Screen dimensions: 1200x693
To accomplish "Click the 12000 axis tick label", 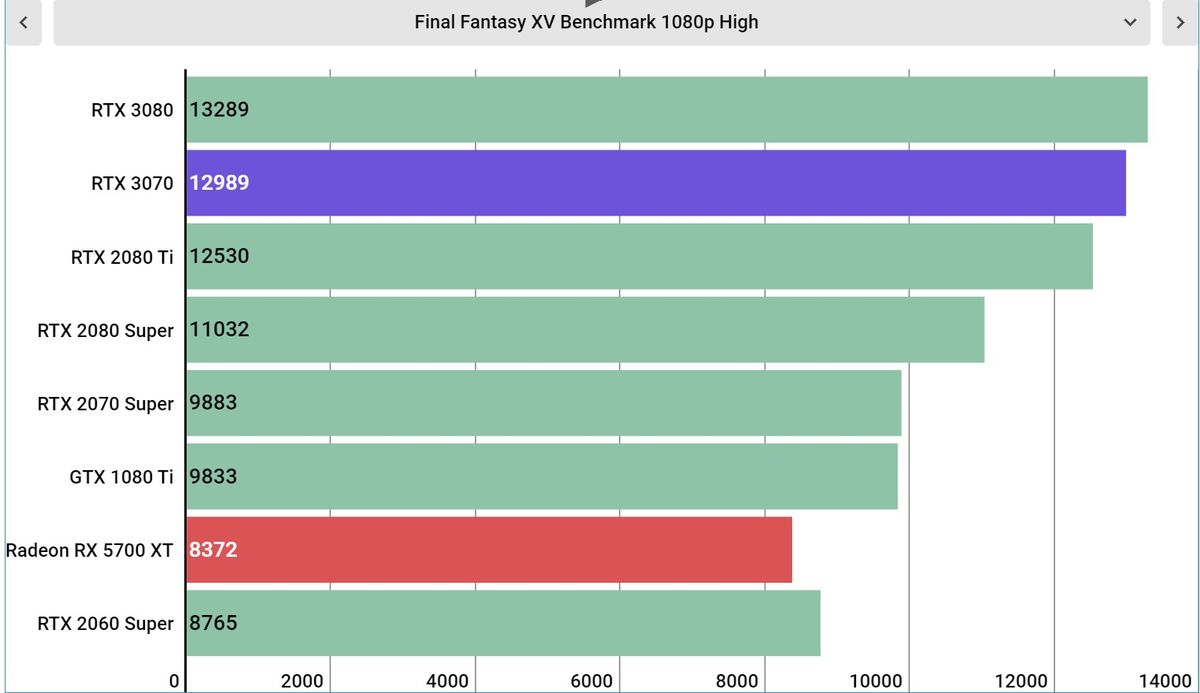I will pyautogui.click(x=1022, y=681).
